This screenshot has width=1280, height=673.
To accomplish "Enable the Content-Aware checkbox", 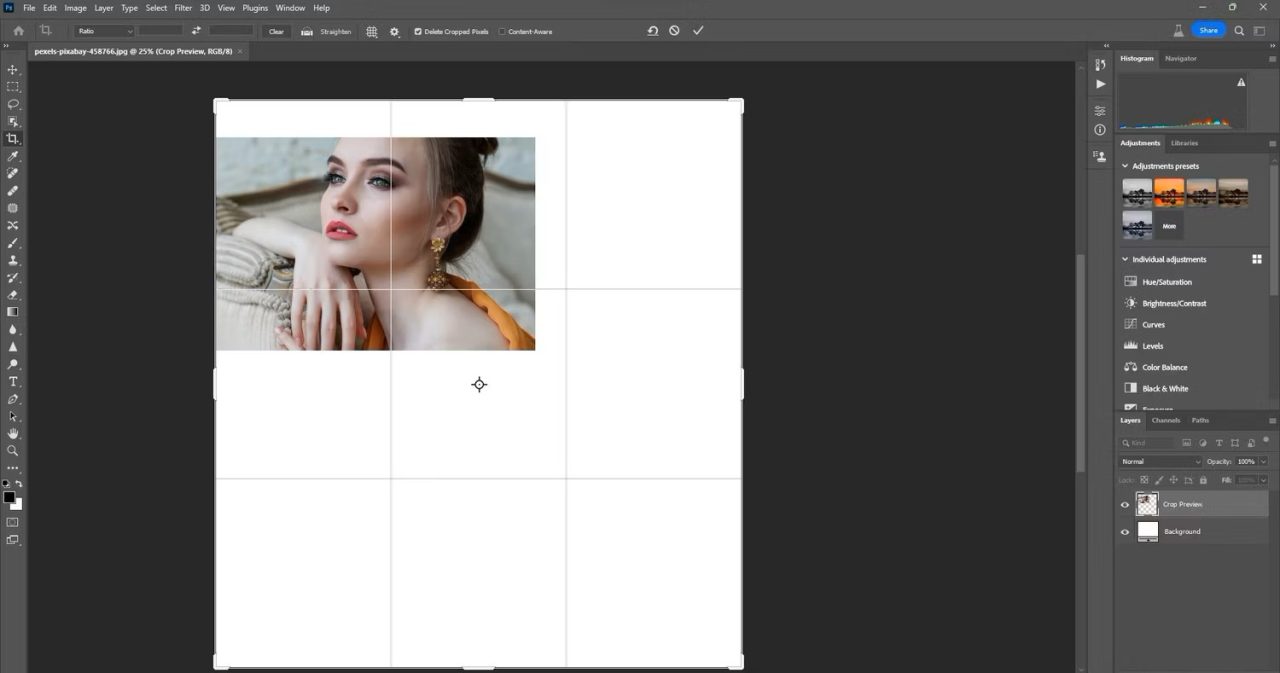I will [x=502, y=32].
